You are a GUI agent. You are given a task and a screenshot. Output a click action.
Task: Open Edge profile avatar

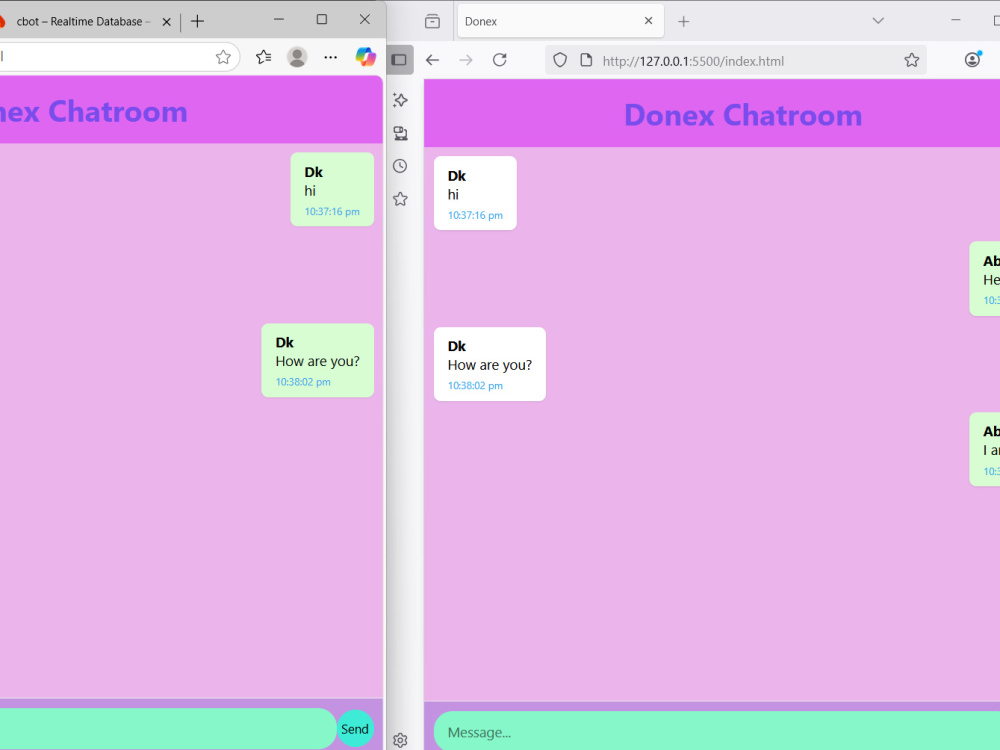297,57
